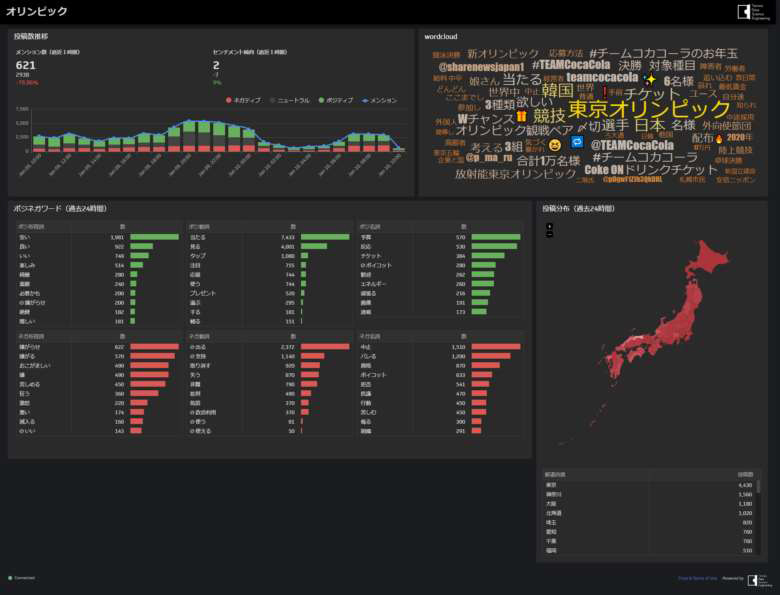This screenshot has height=595, width=780.
Task: Click the 日本 word in the wordcloud
Action: click(650, 125)
